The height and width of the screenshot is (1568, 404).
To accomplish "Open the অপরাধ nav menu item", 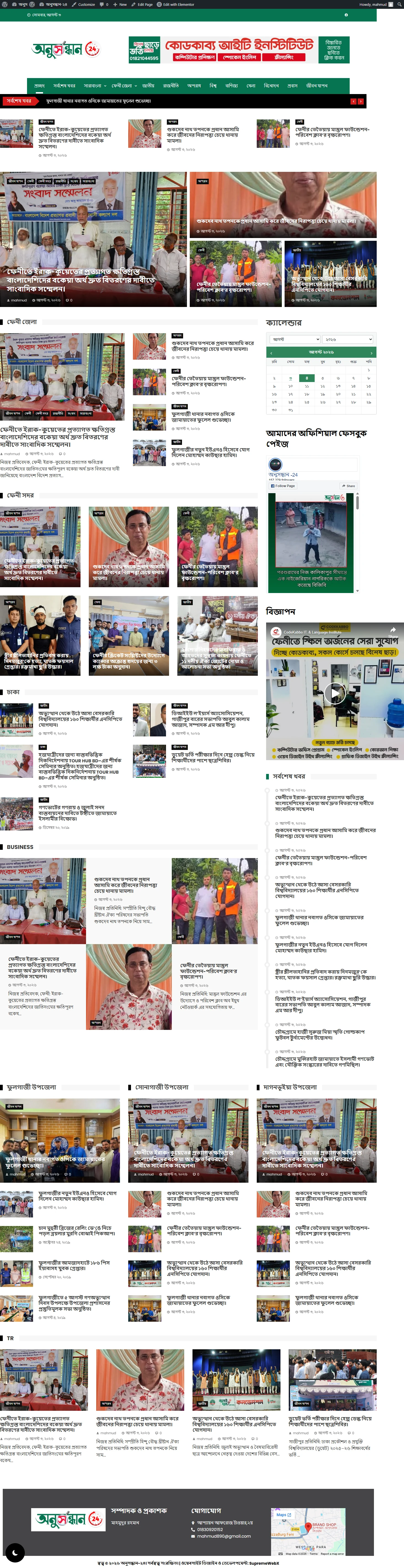I will click(x=194, y=86).
